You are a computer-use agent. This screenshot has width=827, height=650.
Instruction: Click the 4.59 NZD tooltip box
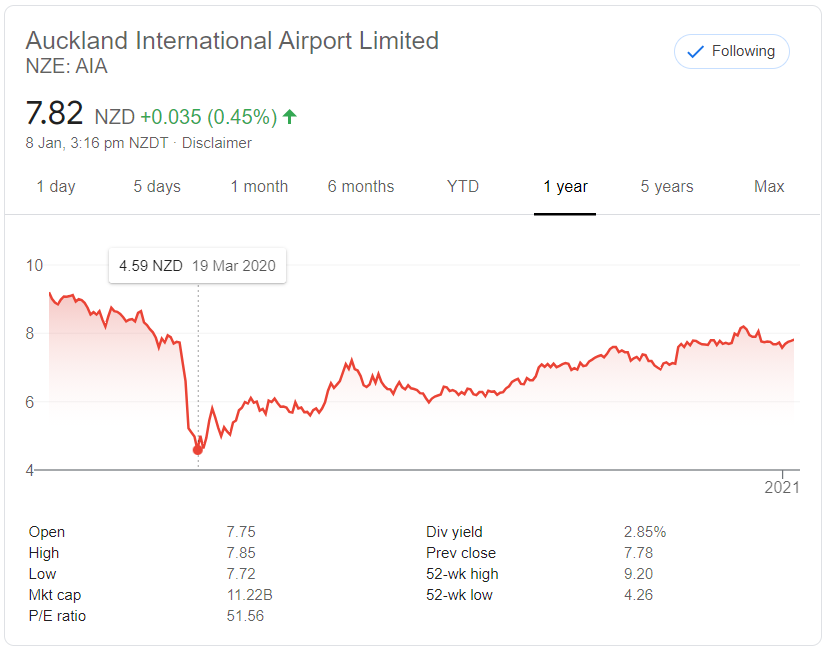point(197,265)
